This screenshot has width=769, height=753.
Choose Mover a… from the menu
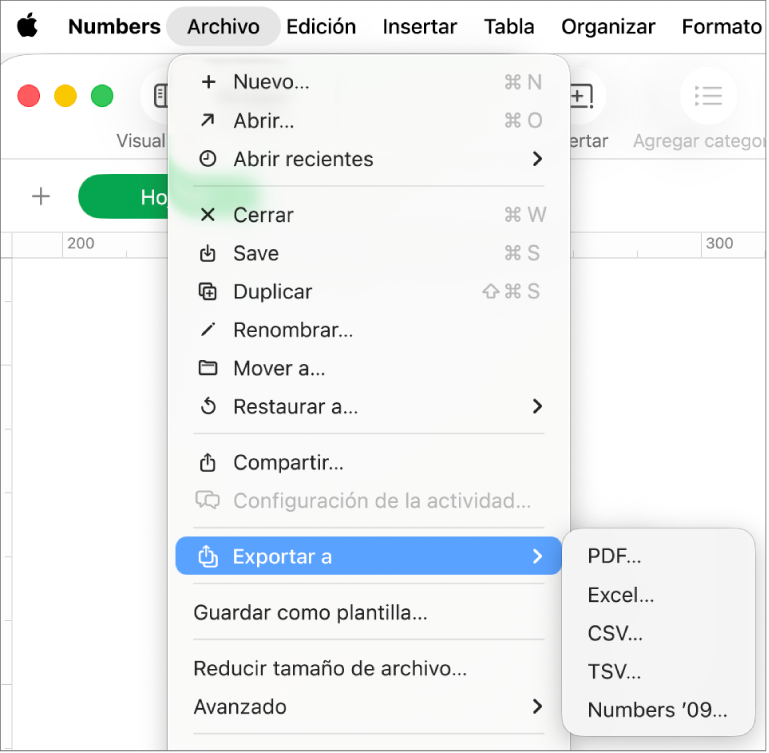click(x=369, y=368)
